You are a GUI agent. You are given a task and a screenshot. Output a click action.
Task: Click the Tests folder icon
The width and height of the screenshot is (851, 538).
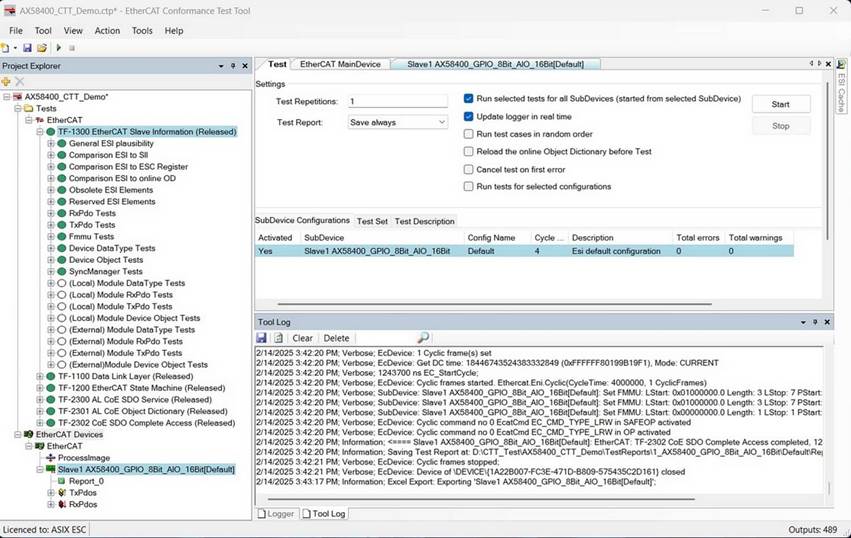pos(28,108)
